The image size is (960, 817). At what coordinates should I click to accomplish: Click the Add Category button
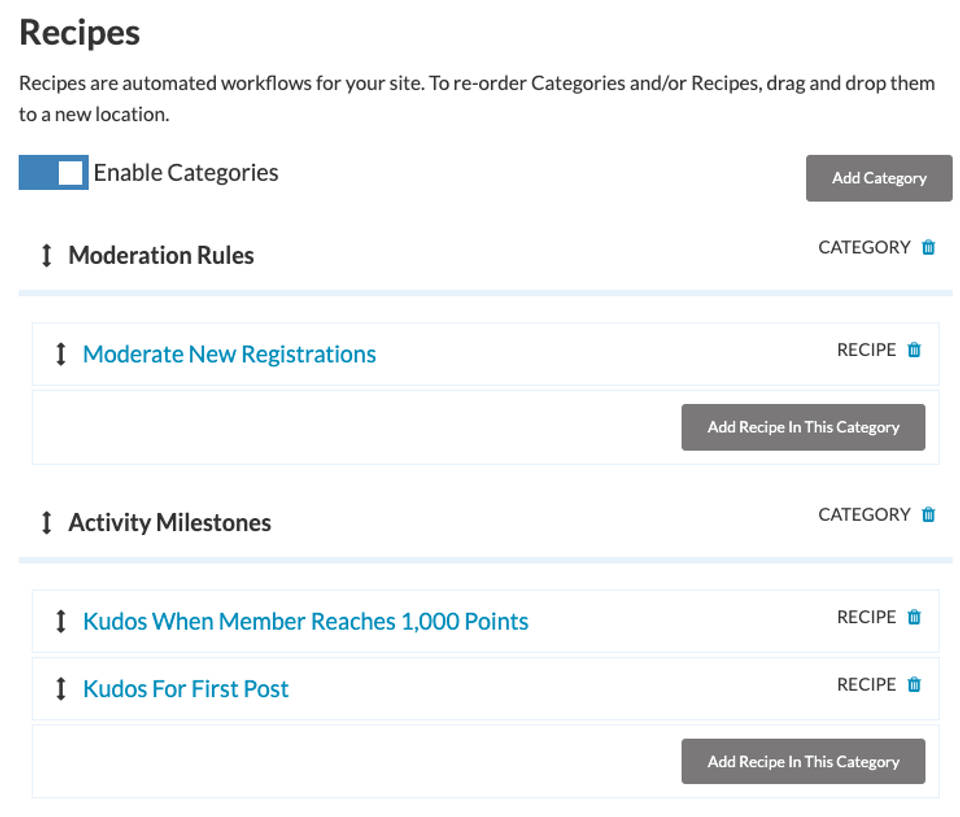[x=879, y=178]
